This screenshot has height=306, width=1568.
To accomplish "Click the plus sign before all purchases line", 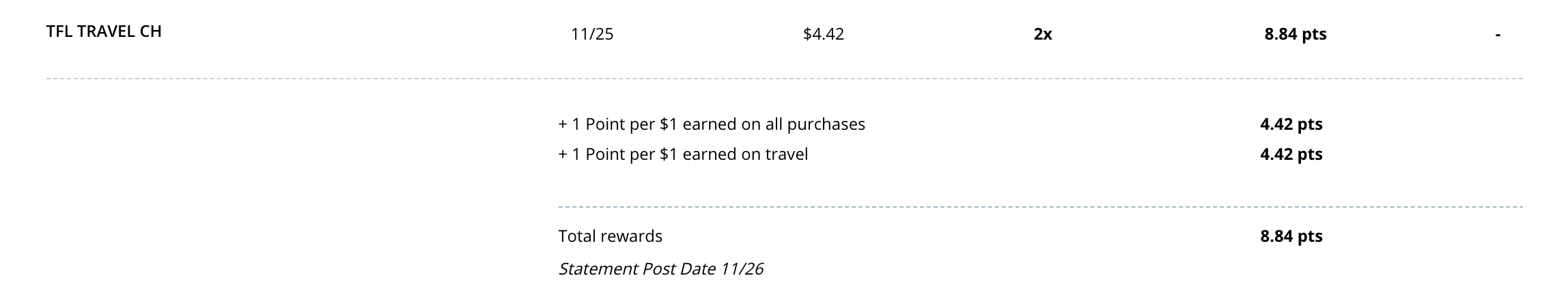I will pyautogui.click(x=563, y=124).
